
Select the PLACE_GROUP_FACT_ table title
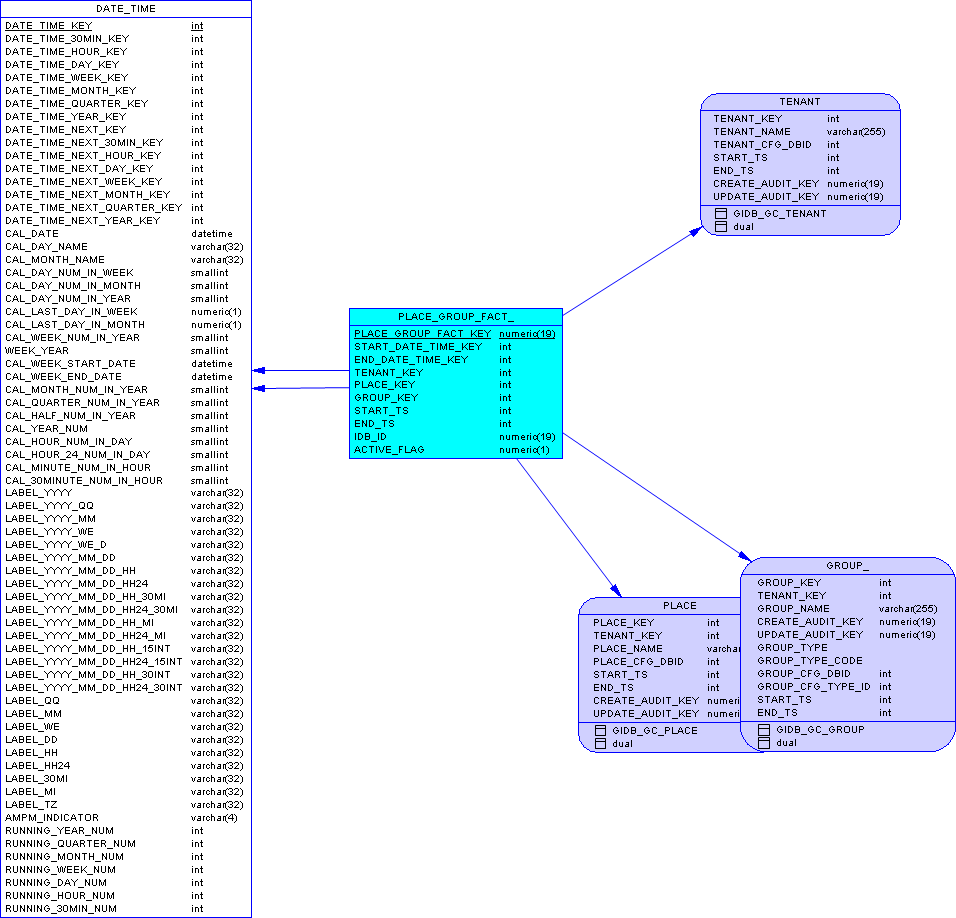[455, 317]
